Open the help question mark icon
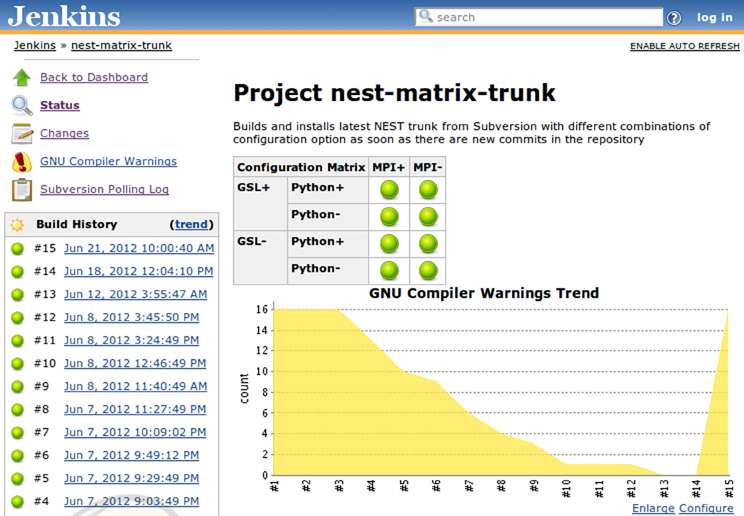The height and width of the screenshot is (516, 744). click(x=674, y=18)
